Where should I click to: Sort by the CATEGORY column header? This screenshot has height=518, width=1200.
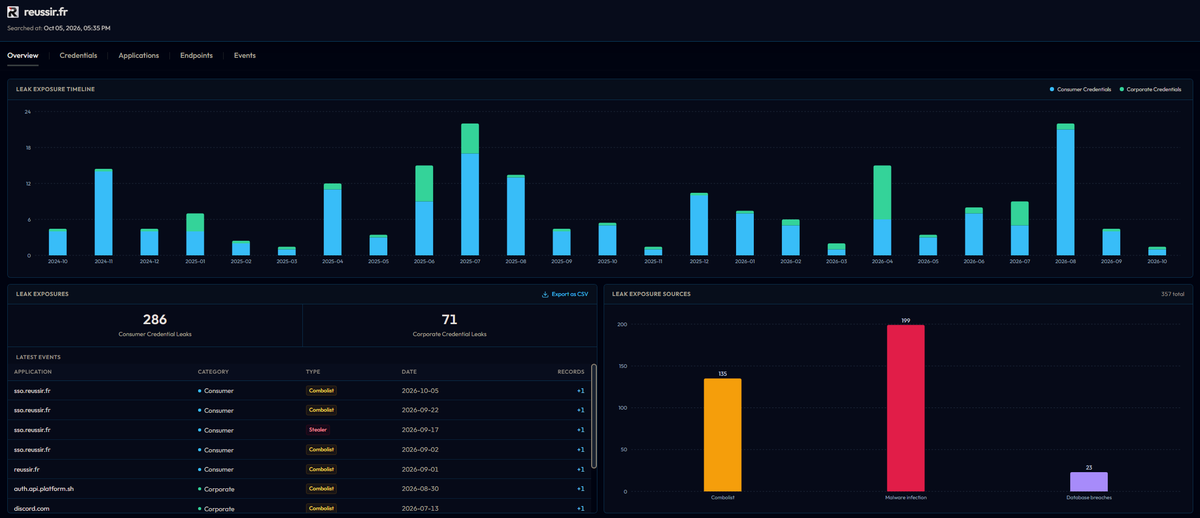click(x=214, y=371)
